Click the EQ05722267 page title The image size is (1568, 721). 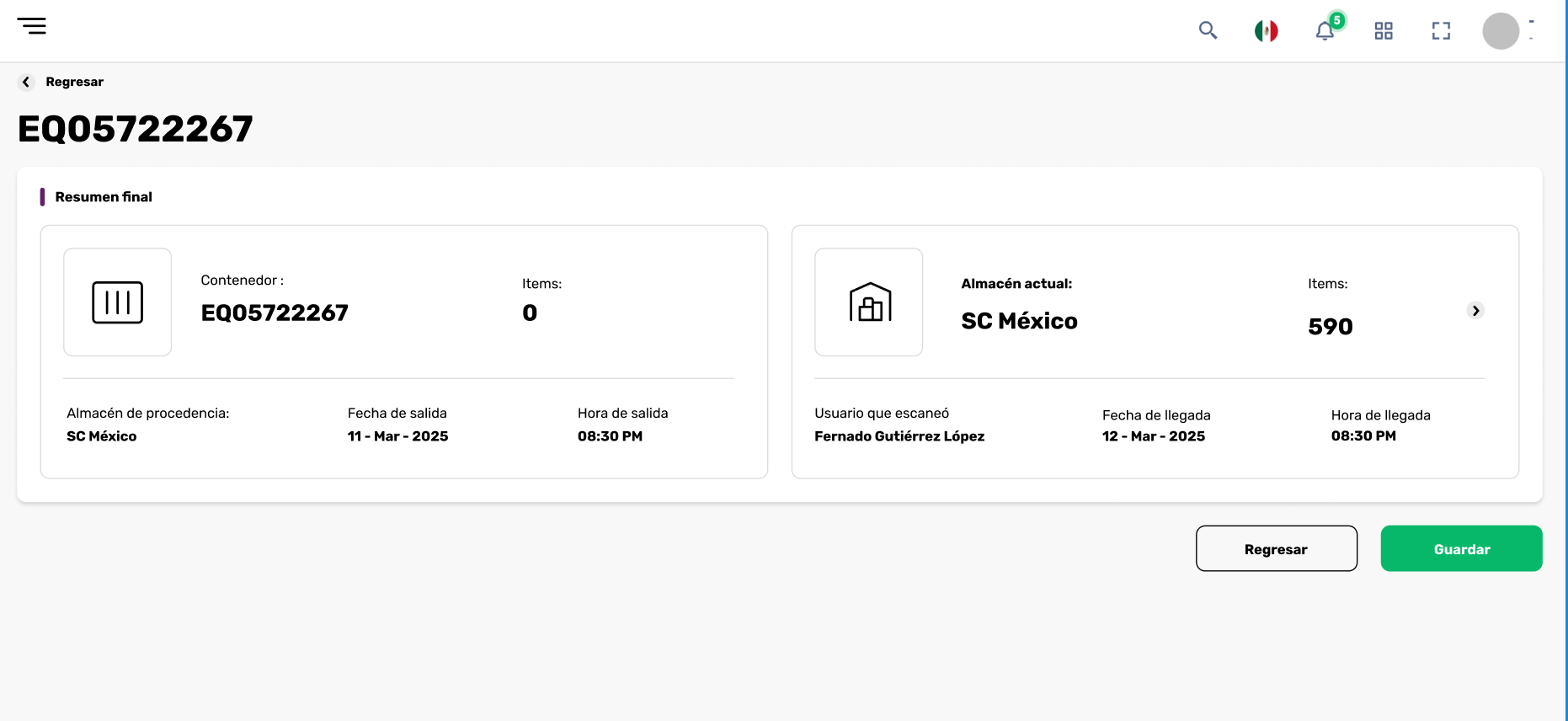click(136, 129)
